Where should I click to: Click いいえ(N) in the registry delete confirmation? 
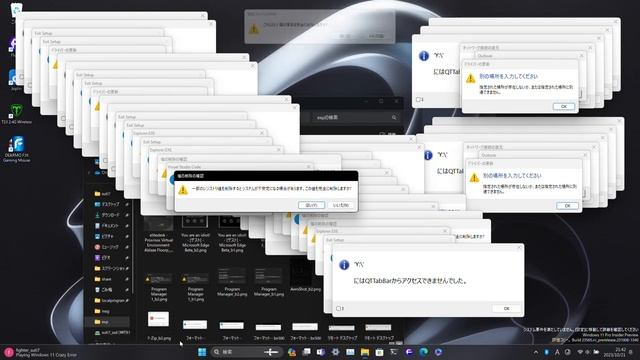point(341,205)
